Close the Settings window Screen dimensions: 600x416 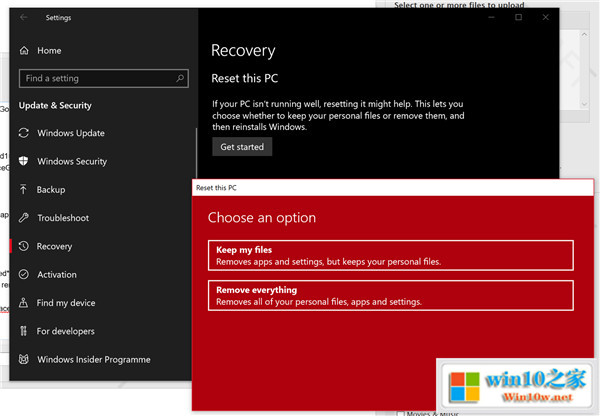point(546,17)
